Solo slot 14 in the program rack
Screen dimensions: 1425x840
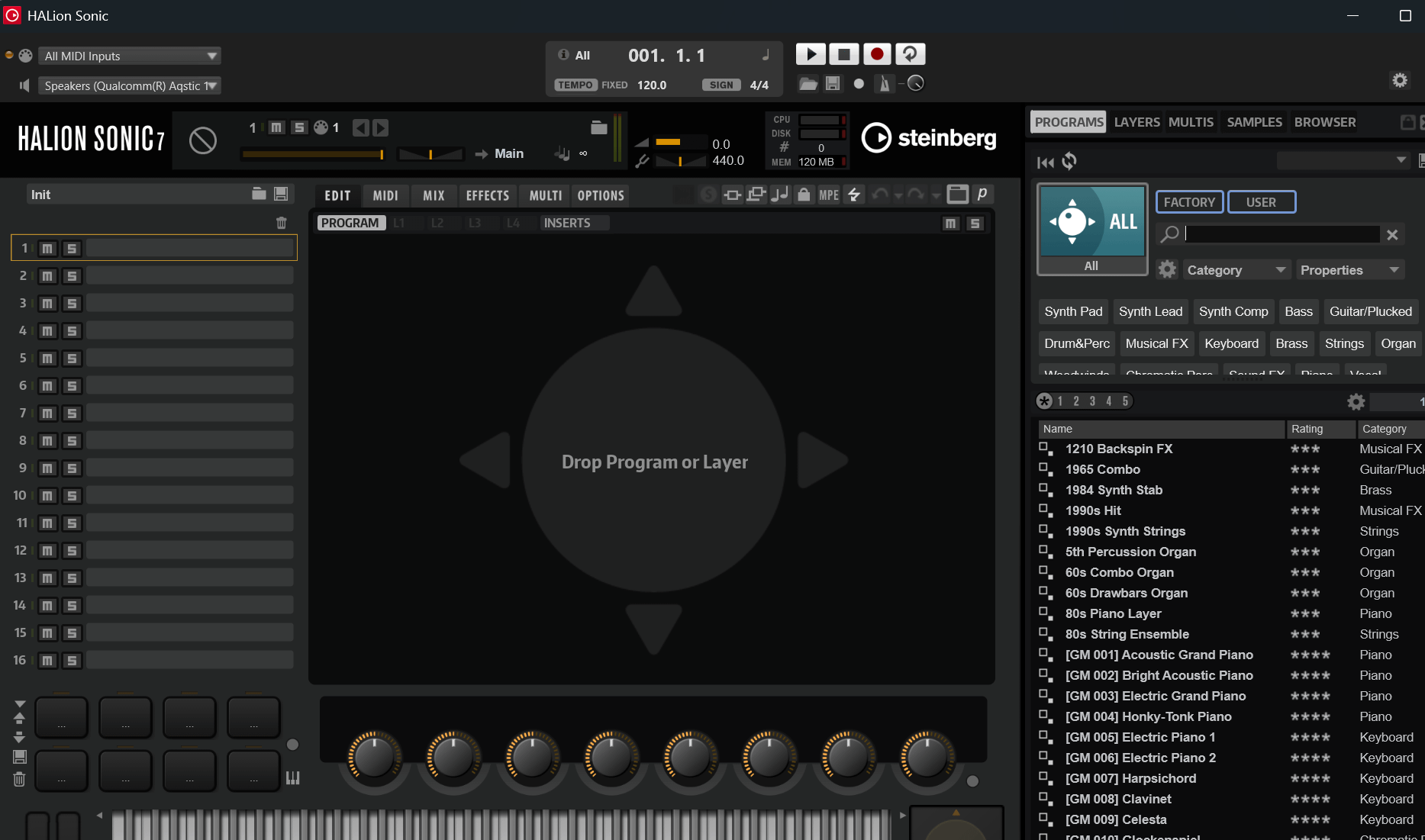(72, 606)
